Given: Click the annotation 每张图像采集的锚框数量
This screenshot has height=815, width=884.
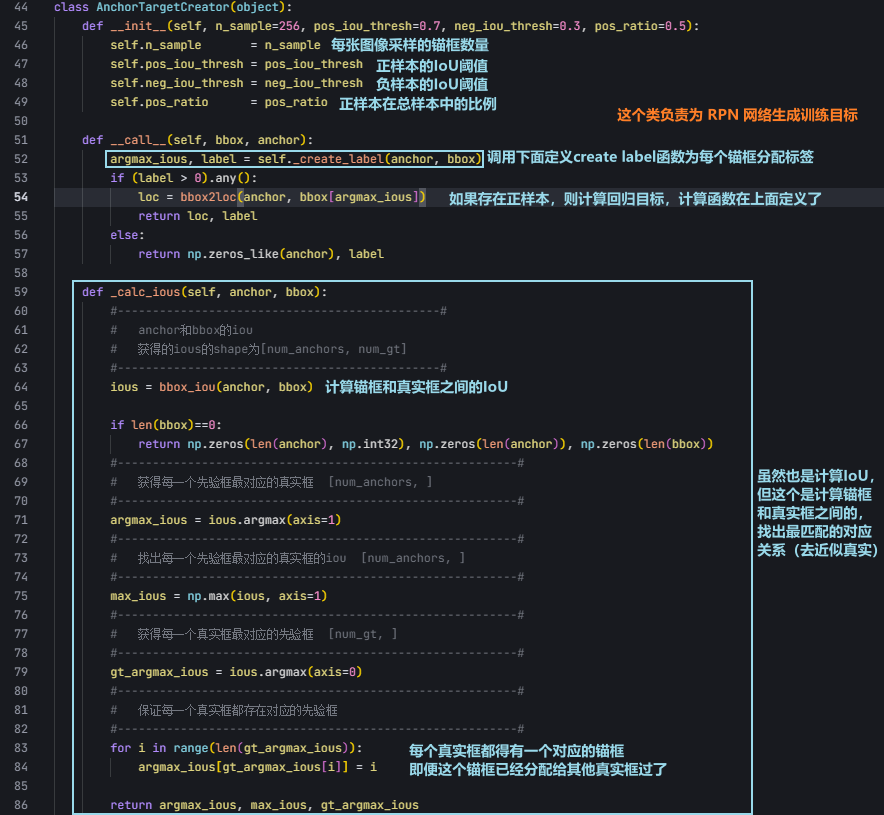Looking at the screenshot, I should (412, 45).
